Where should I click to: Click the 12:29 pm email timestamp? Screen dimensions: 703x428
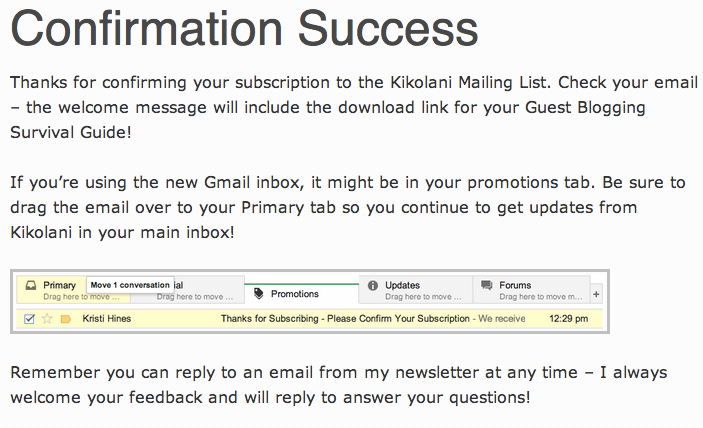coord(568,319)
